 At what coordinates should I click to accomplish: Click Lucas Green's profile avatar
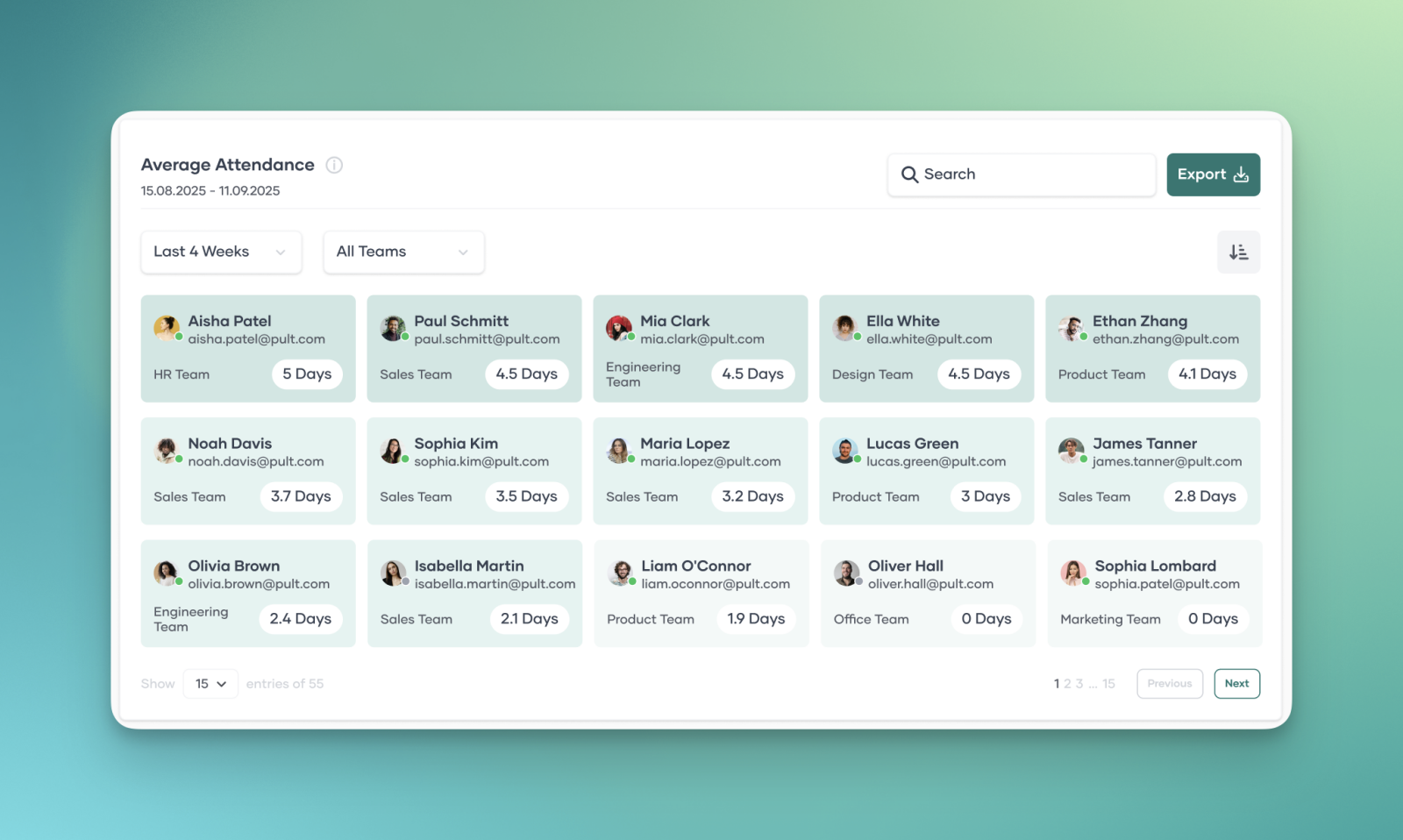844,451
